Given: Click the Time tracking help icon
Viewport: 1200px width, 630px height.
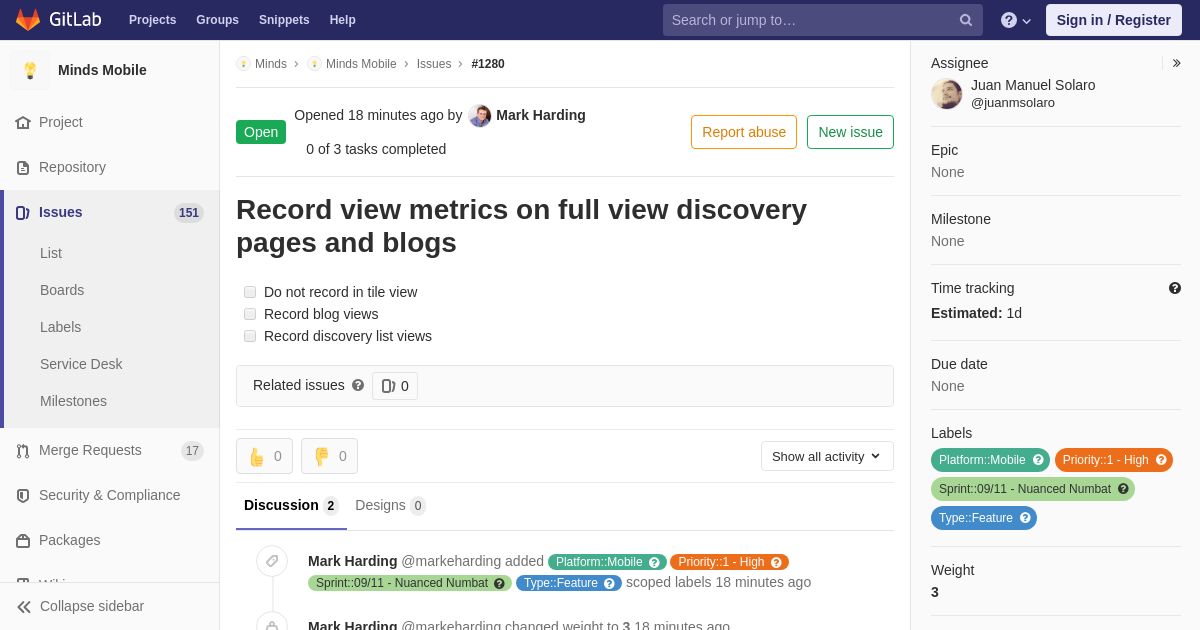Looking at the screenshot, I should point(1175,288).
